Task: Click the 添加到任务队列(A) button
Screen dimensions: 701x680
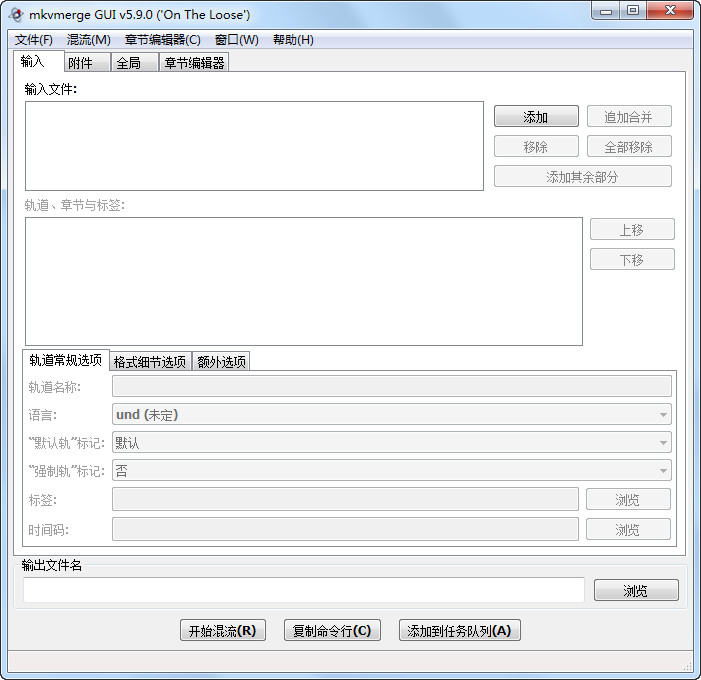Action: pyautogui.click(x=460, y=630)
